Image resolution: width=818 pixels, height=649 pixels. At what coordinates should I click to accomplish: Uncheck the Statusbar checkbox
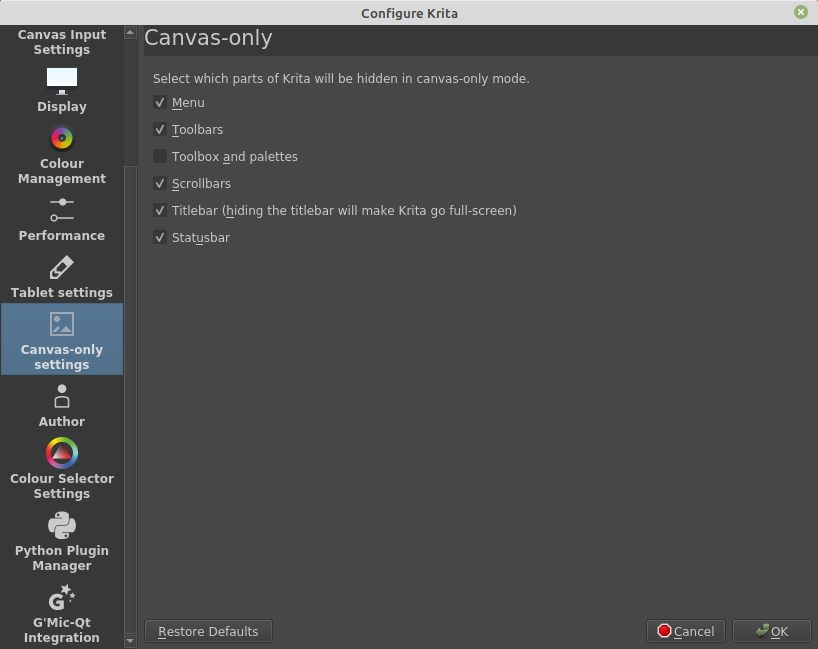pyautogui.click(x=160, y=238)
